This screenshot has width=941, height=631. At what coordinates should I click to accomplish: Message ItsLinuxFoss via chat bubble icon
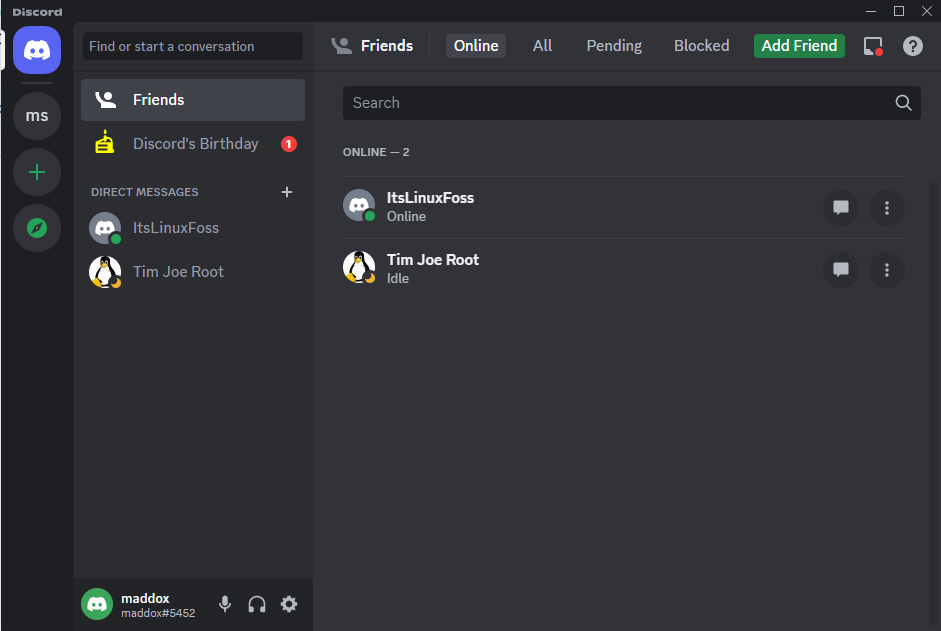pyautogui.click(x=840, y=208)
